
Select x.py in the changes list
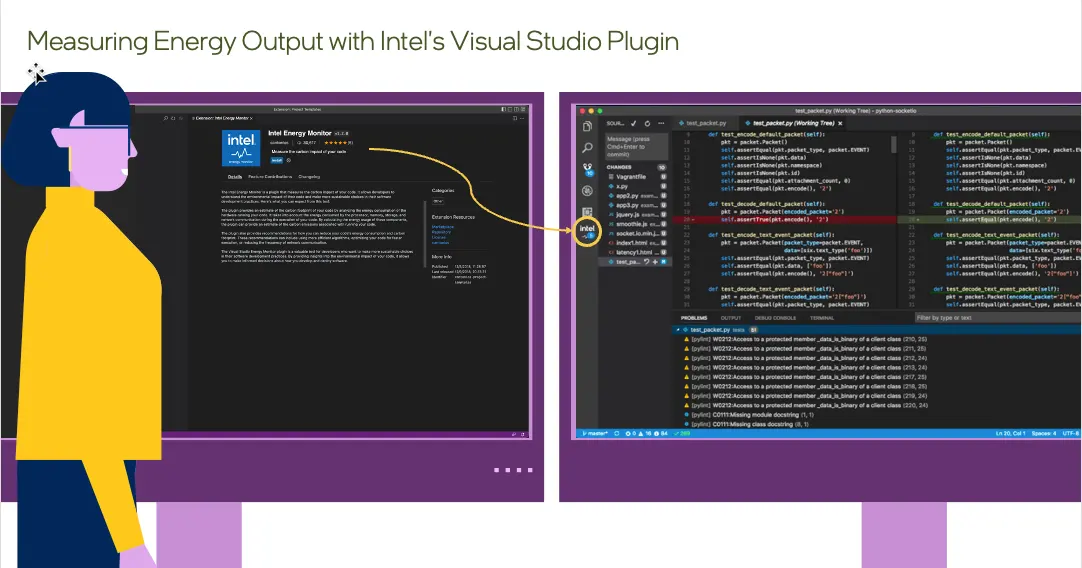pos(636,186)
